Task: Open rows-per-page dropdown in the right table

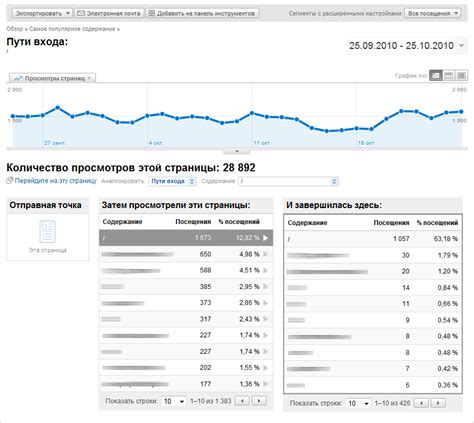Action: click(x=358, y=403)
